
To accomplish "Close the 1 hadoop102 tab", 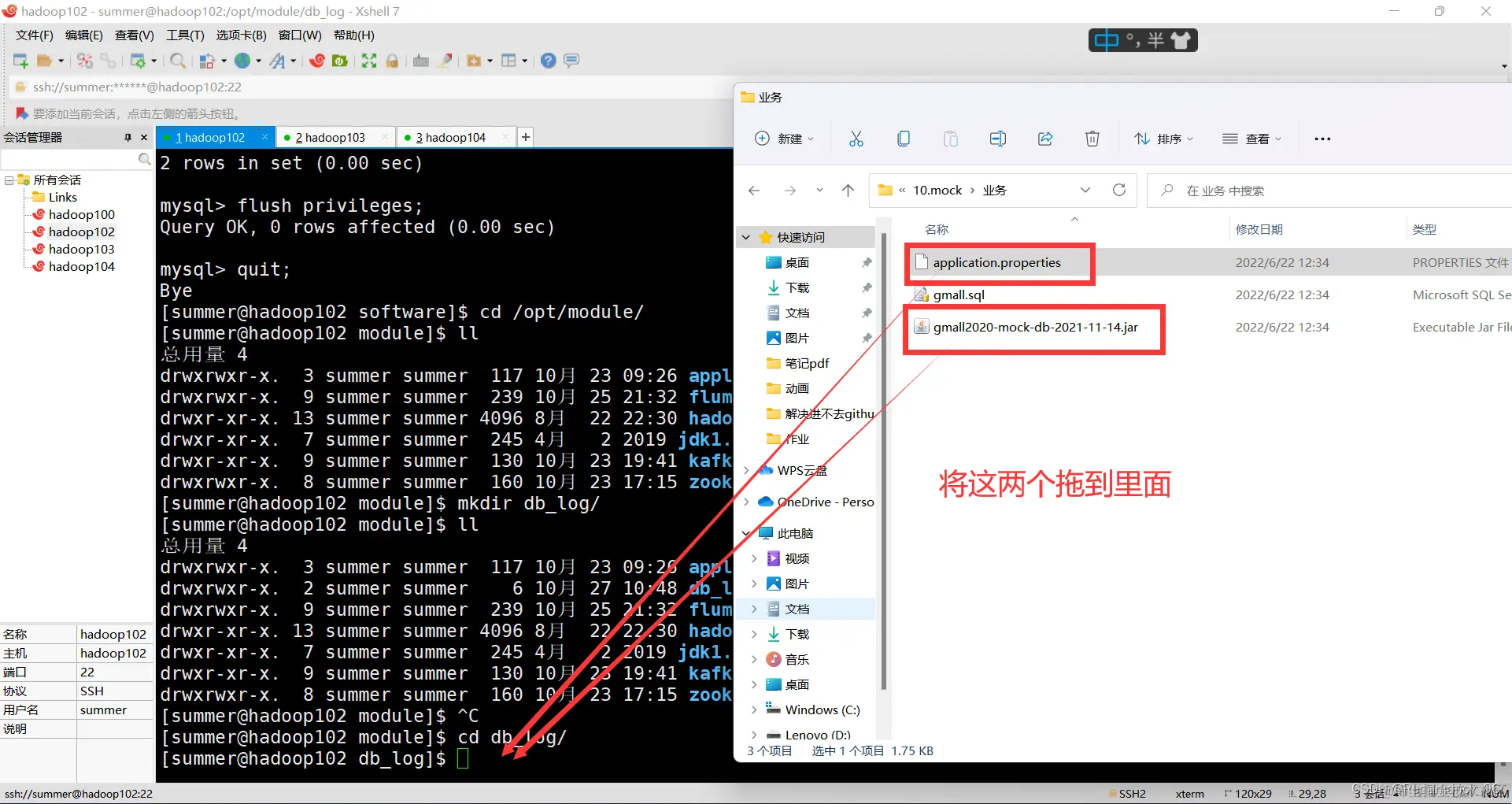I will tap(264, 137).
